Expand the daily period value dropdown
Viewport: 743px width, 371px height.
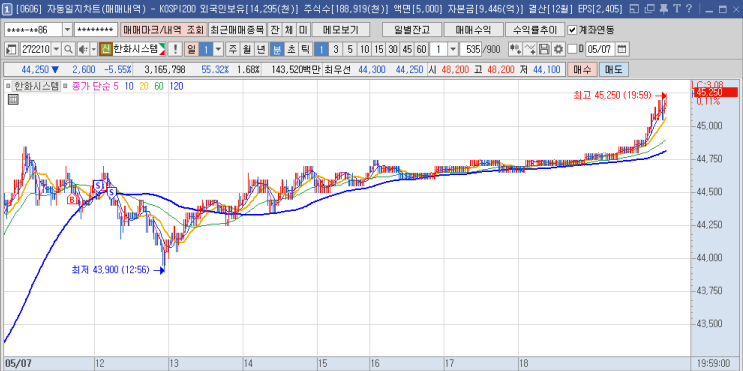(218, 49)
